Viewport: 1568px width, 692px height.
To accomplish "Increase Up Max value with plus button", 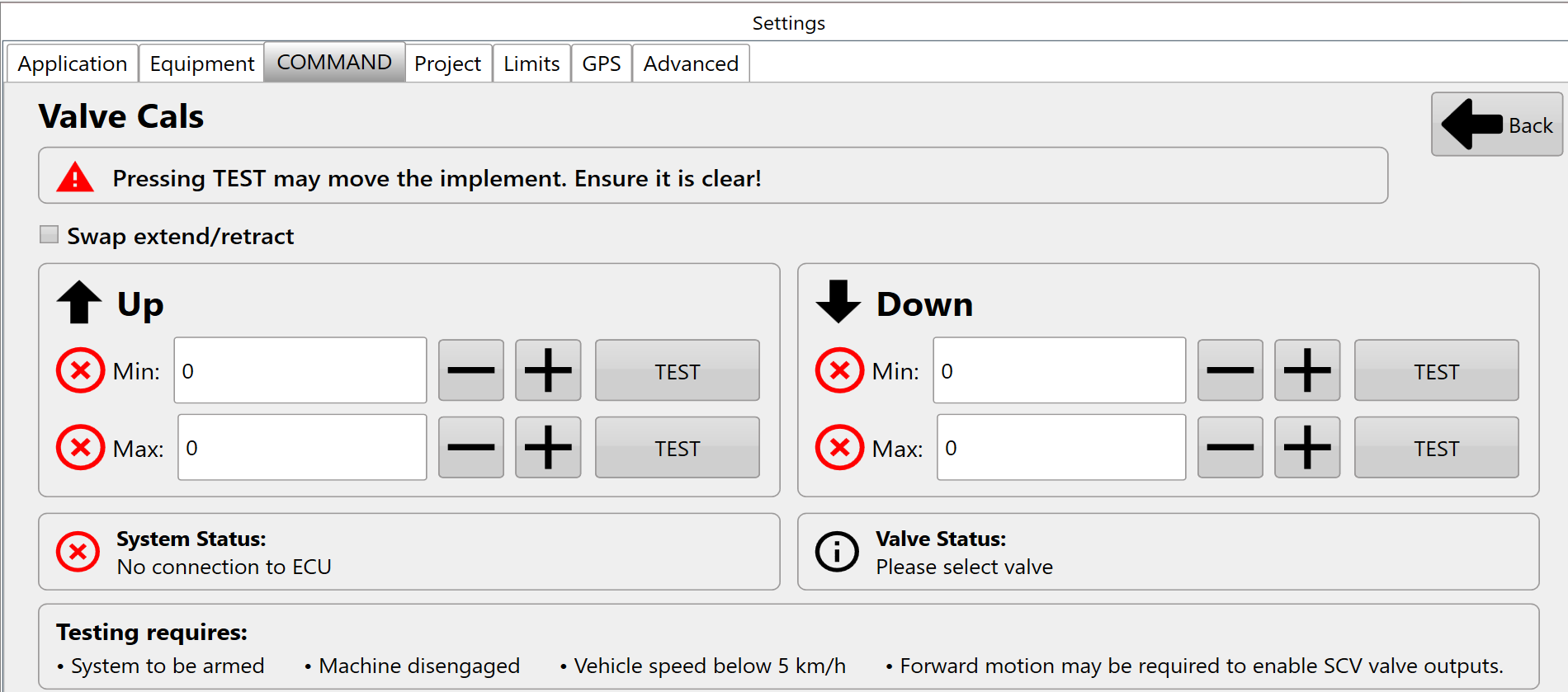I will point(548,447).
